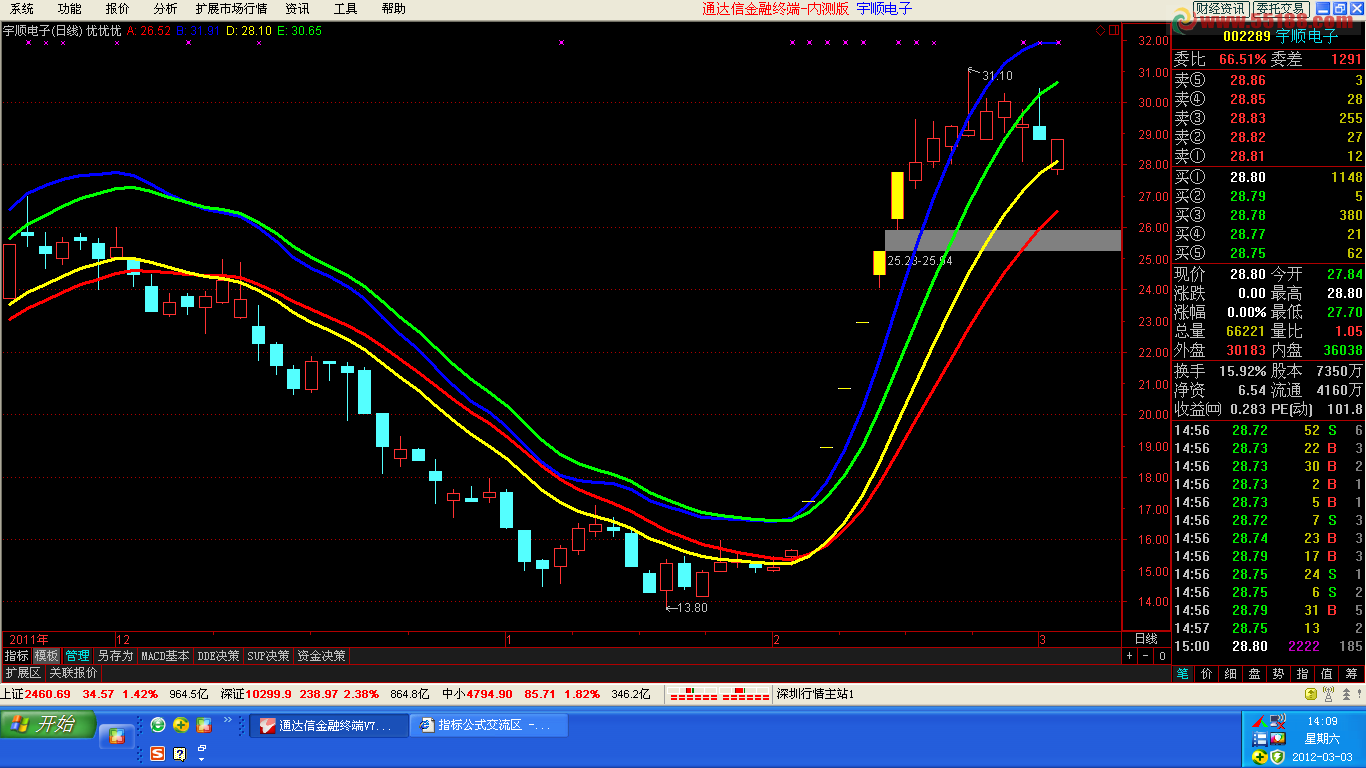Click the square panel icon beside the diamond
The image size is (1366, 768).
1112,31
